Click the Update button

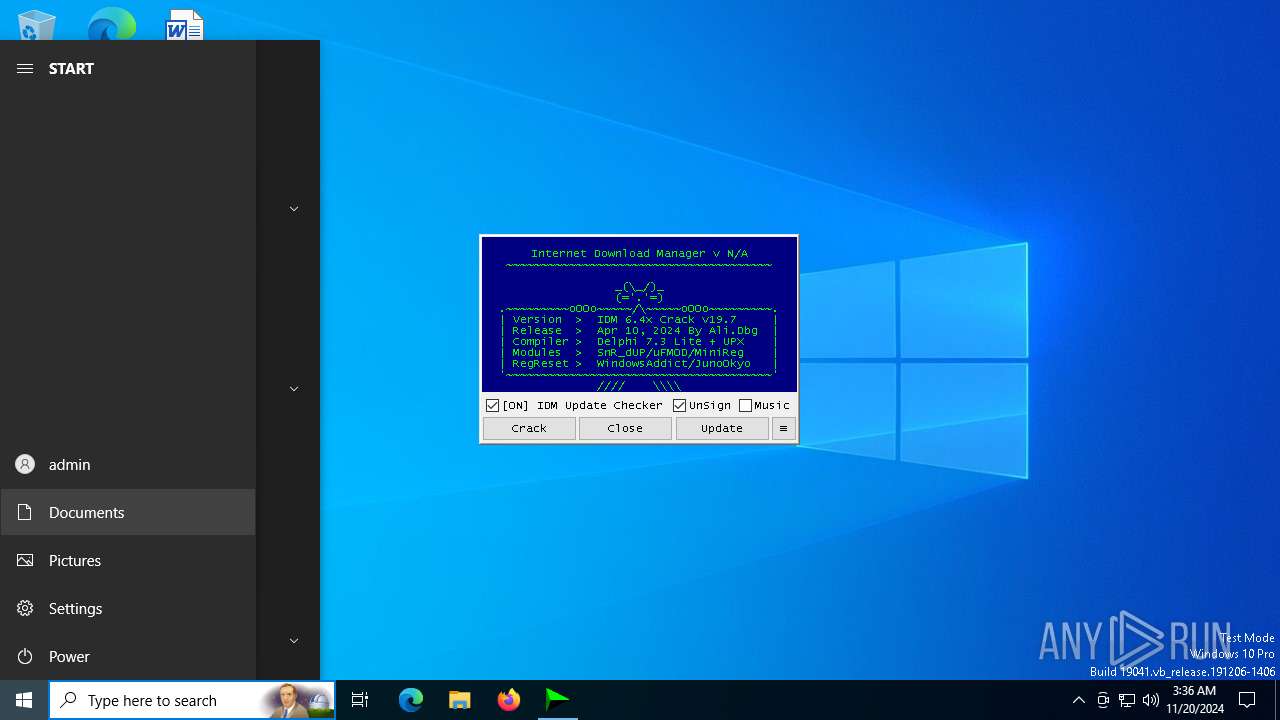coord(721,428)
